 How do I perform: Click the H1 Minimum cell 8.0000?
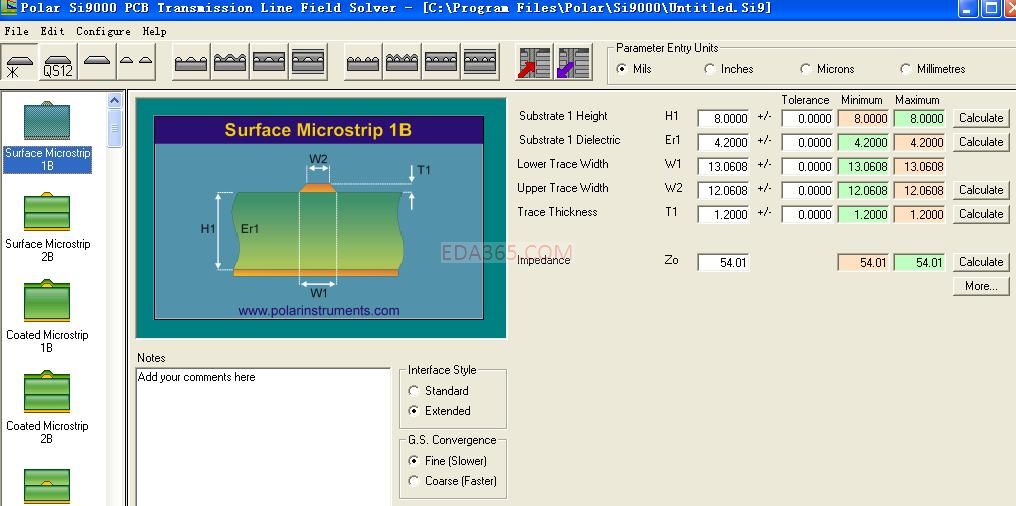pos(863,119)
